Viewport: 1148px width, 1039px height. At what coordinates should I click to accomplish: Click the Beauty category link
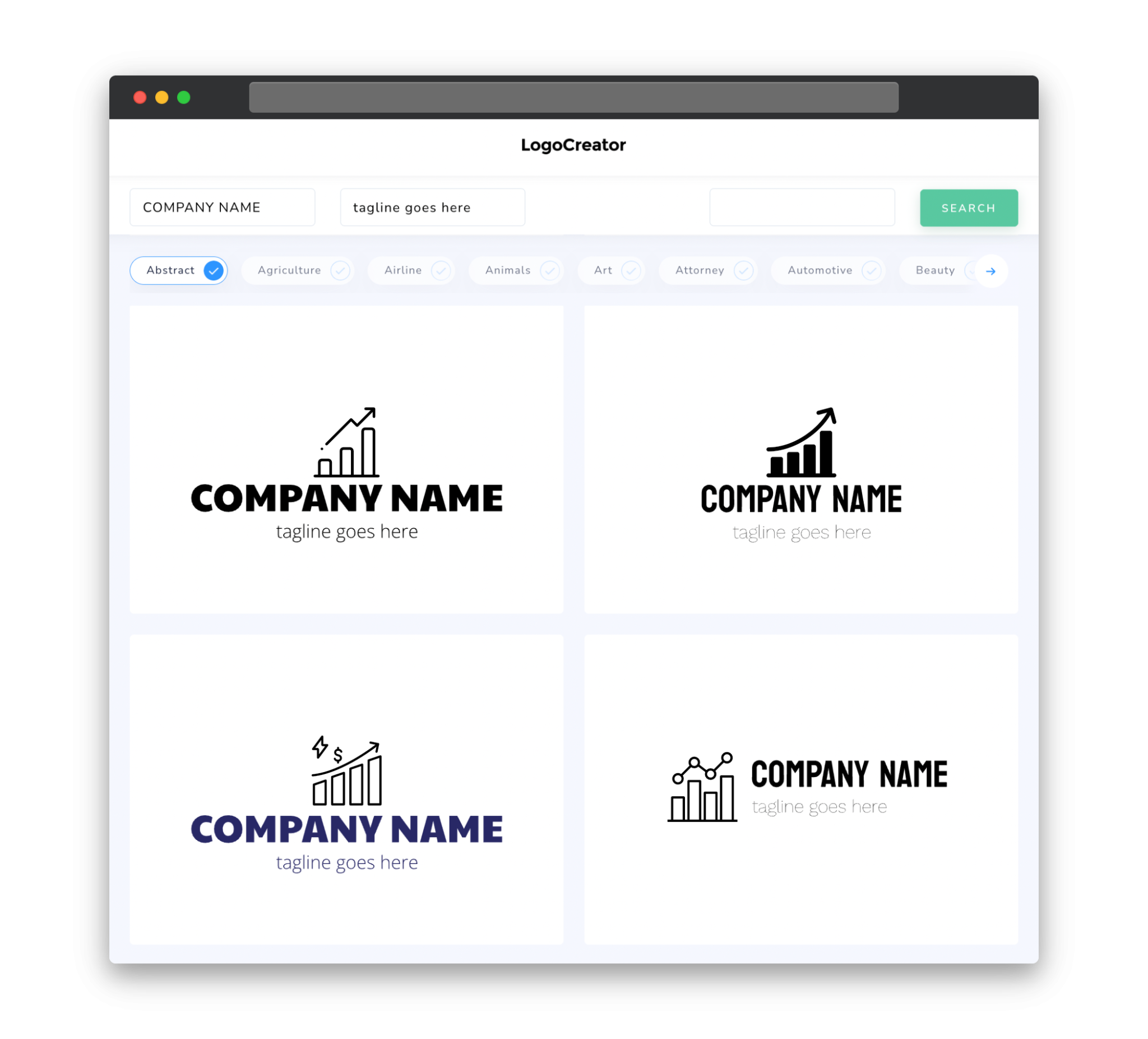(x=935, y=270)
